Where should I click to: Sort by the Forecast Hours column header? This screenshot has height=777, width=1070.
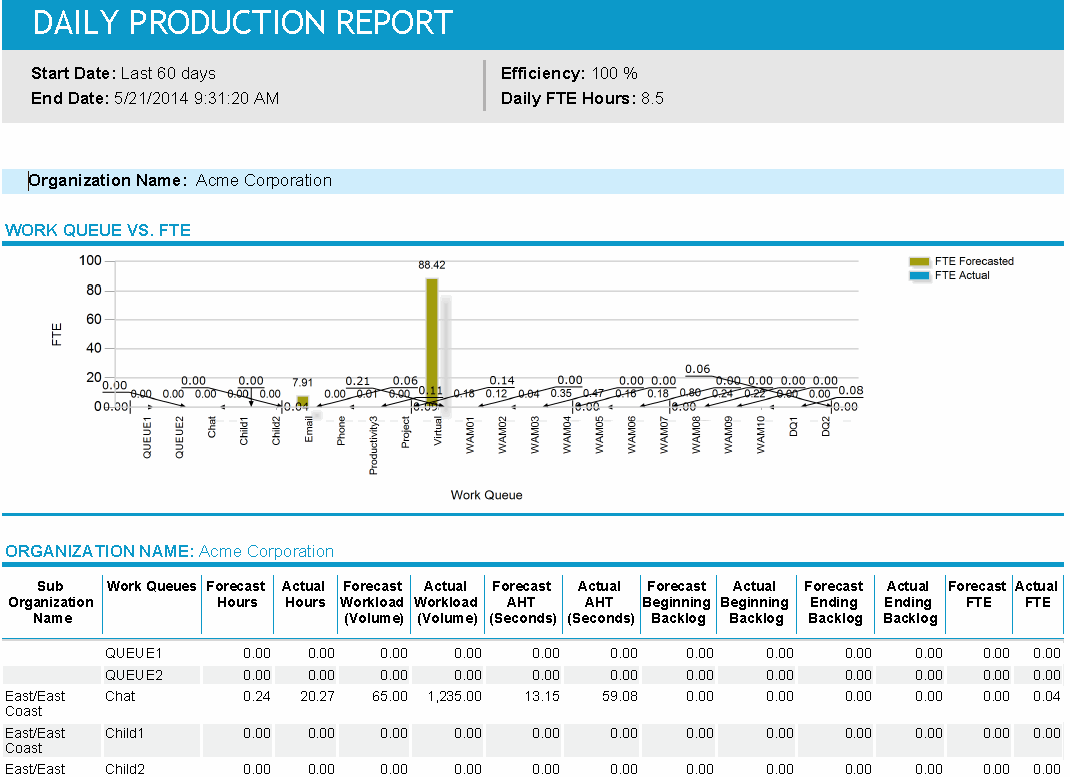point(237,594)
